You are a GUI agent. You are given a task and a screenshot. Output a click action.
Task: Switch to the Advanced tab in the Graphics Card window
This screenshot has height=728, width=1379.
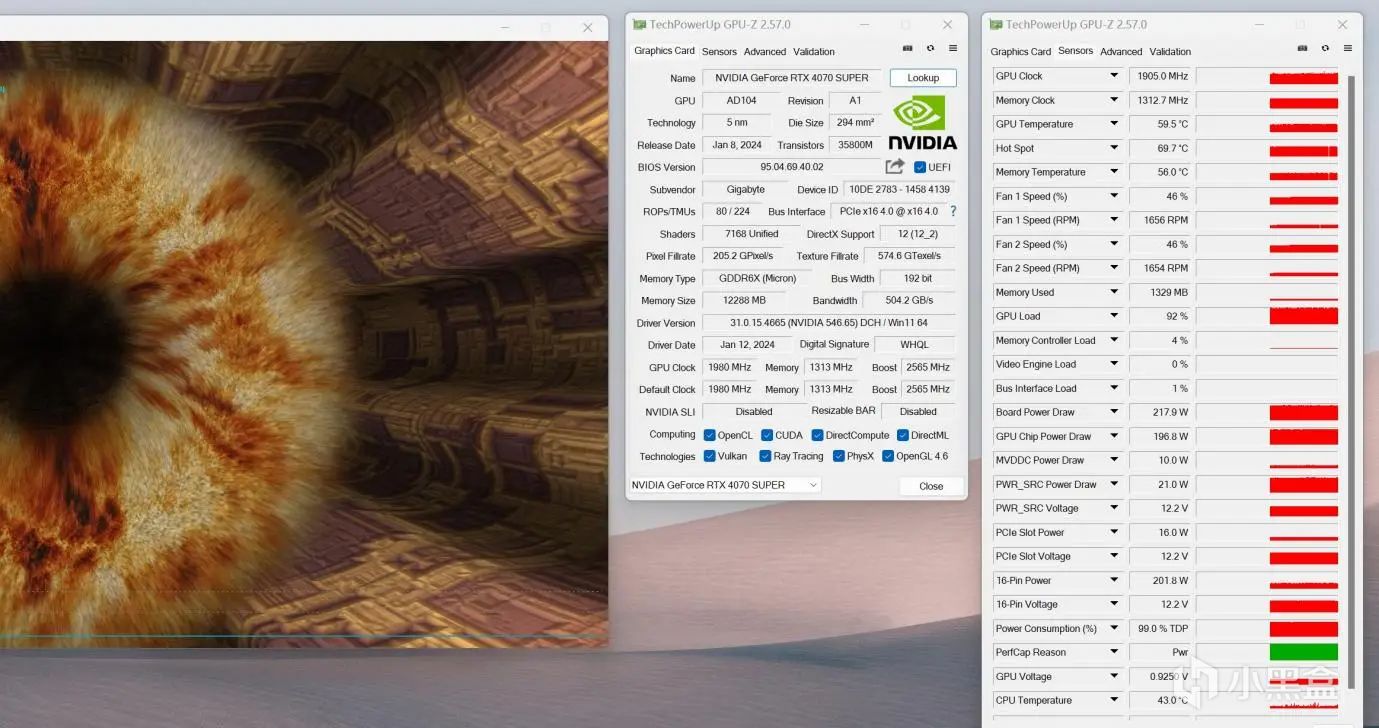point(765,52)
